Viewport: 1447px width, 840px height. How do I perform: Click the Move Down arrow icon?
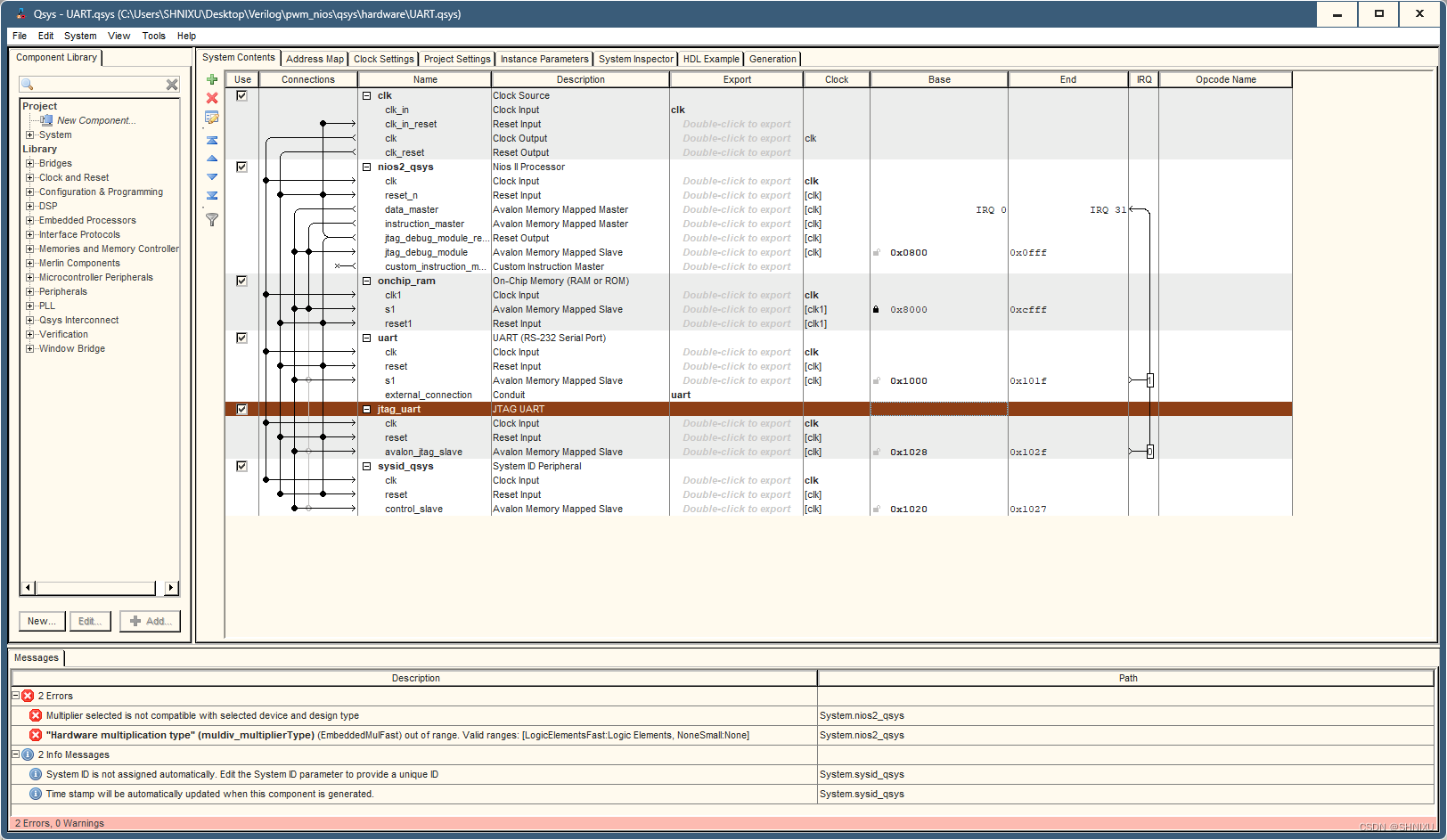tap(212, 176)
